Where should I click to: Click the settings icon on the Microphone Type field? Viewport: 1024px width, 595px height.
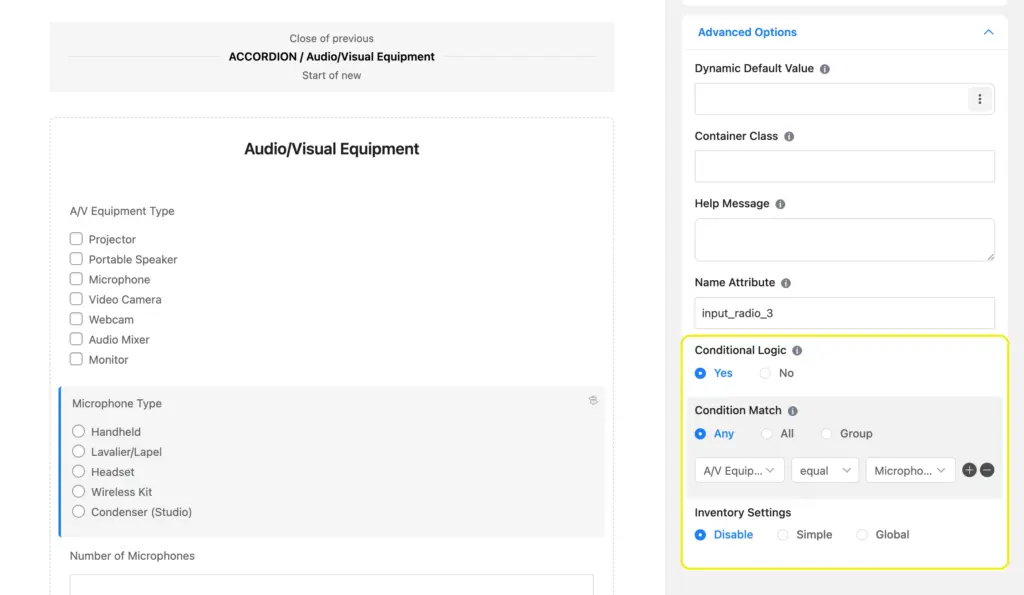(593, 399)
